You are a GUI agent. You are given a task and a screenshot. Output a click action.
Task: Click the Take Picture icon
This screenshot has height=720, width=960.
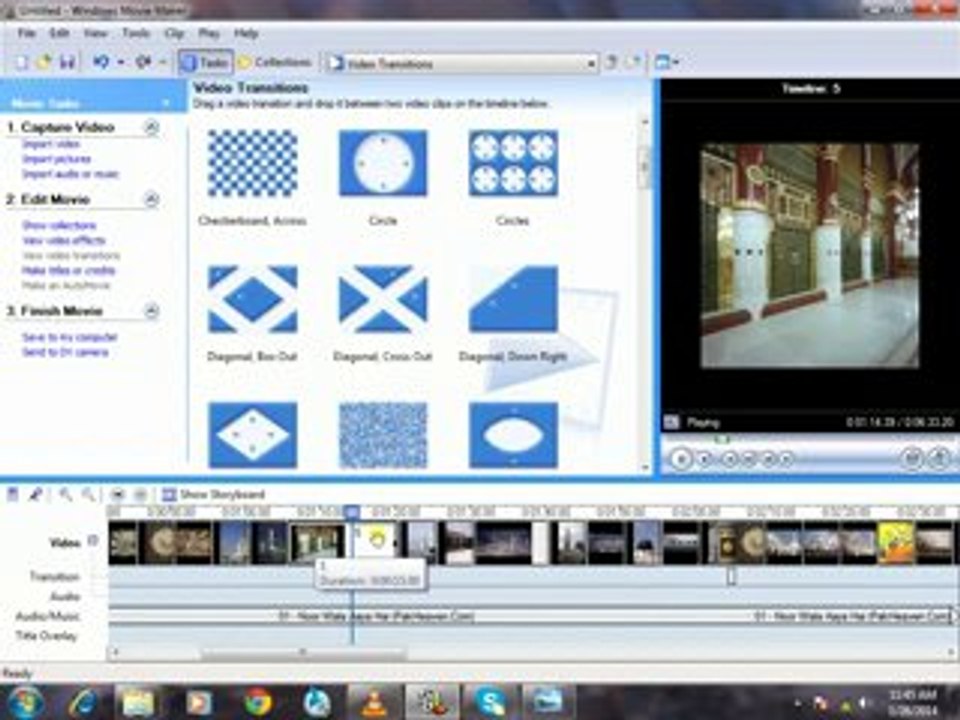[x=939, y=458]
